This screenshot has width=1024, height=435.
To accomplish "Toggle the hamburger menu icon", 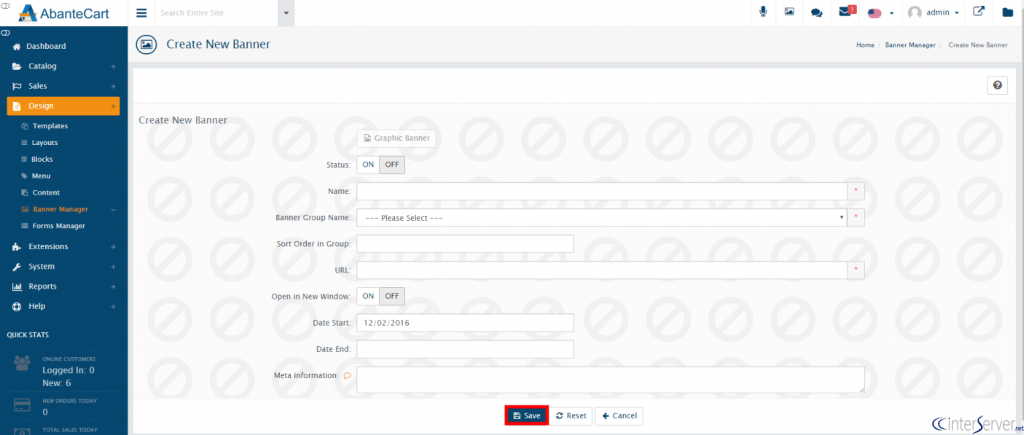I will 141,12.
